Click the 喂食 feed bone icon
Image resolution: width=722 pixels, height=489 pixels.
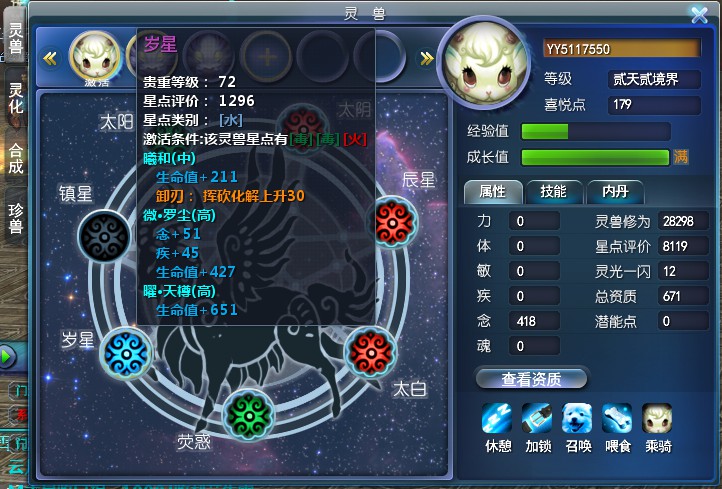[617, 419]
